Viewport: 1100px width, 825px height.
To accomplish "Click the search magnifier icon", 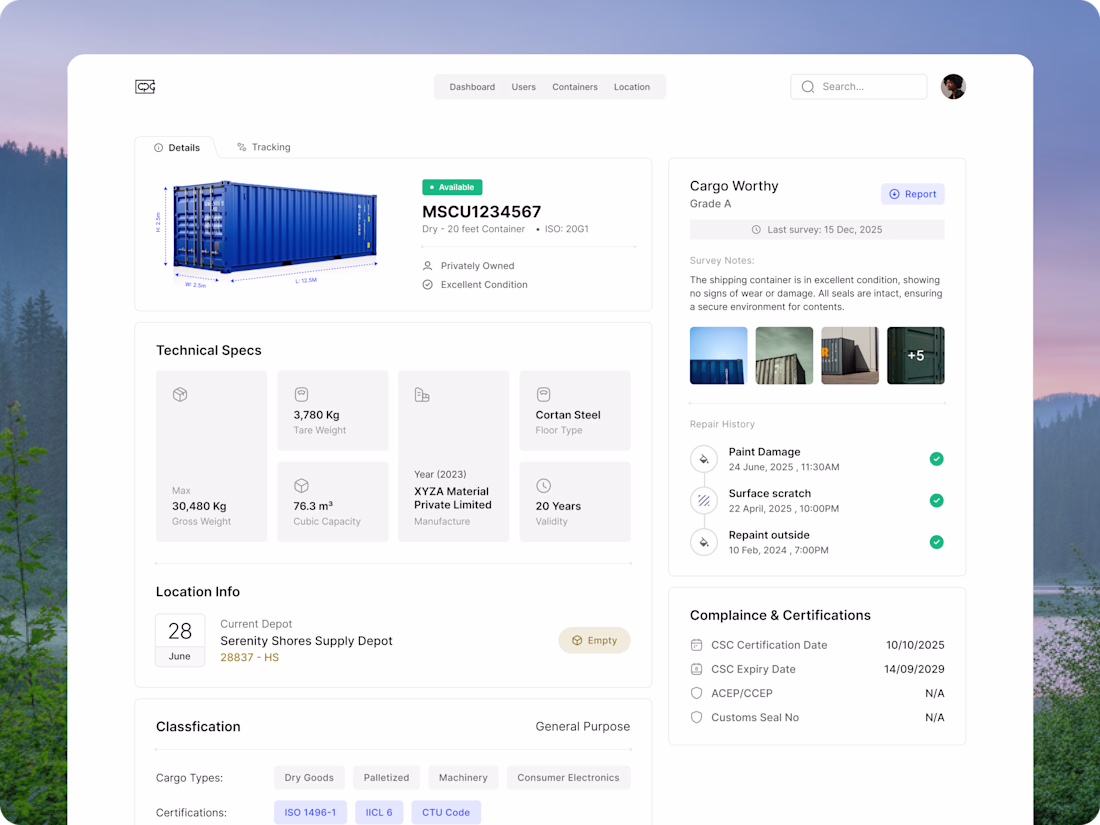I will pyautogui.click(x=807, y=86).
